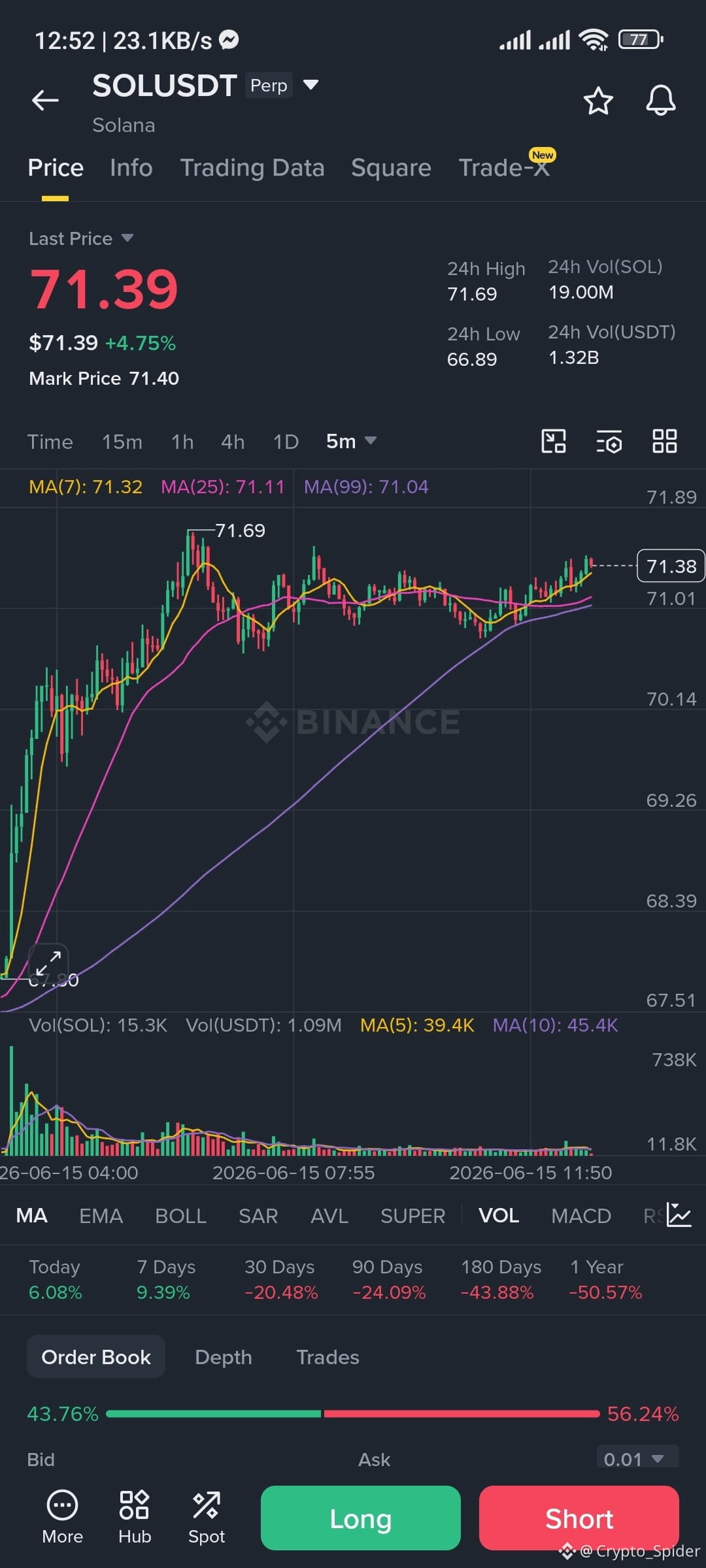
Task: Expand the 5m interval dropdown
Action: pos(352,441)
